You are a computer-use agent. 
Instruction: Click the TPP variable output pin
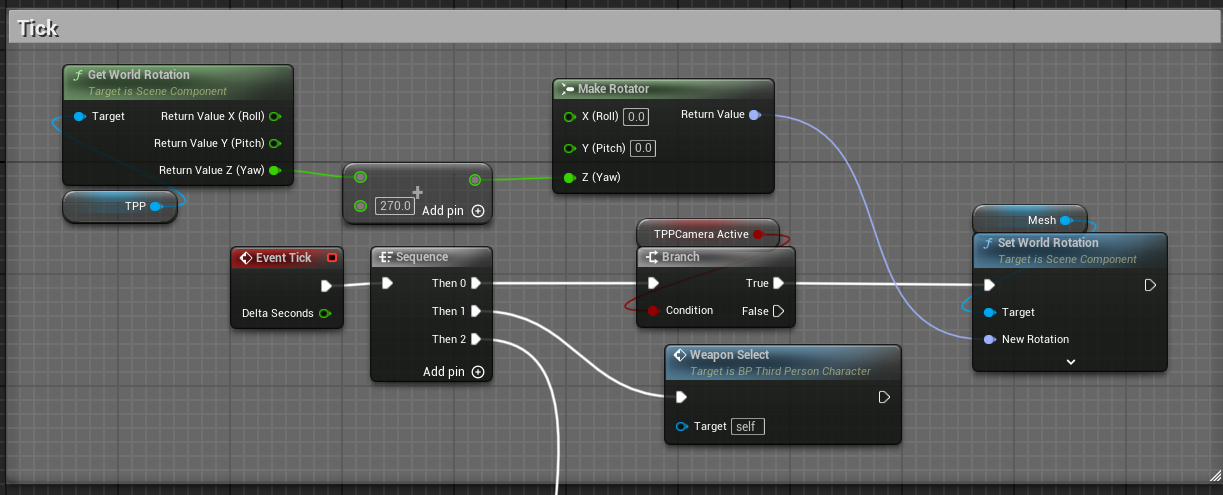(x=156, y=207)
